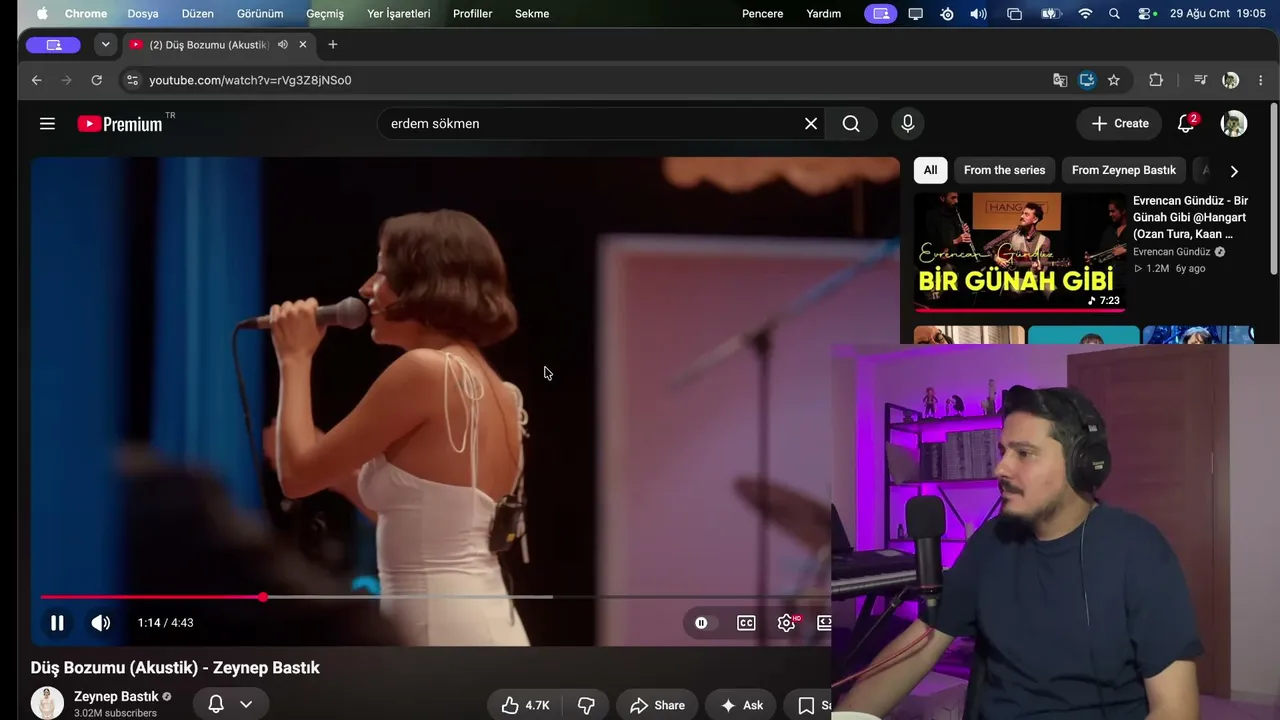Go back in Chrome
The width and height of the screenshot is (1280, 720).
pyautogui.click(x=36, y=80)
